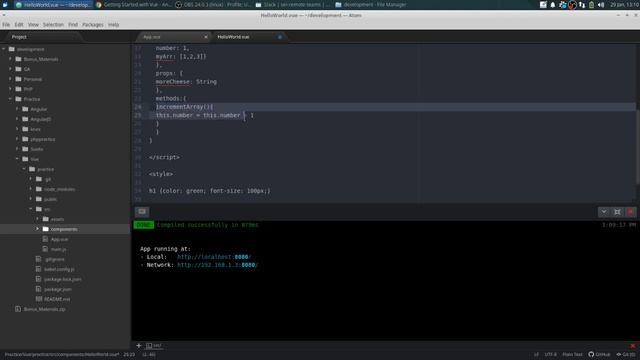This screenshot has width=640, height=360.
Task: Select the components folder icon
Action: tap(46, 229)
